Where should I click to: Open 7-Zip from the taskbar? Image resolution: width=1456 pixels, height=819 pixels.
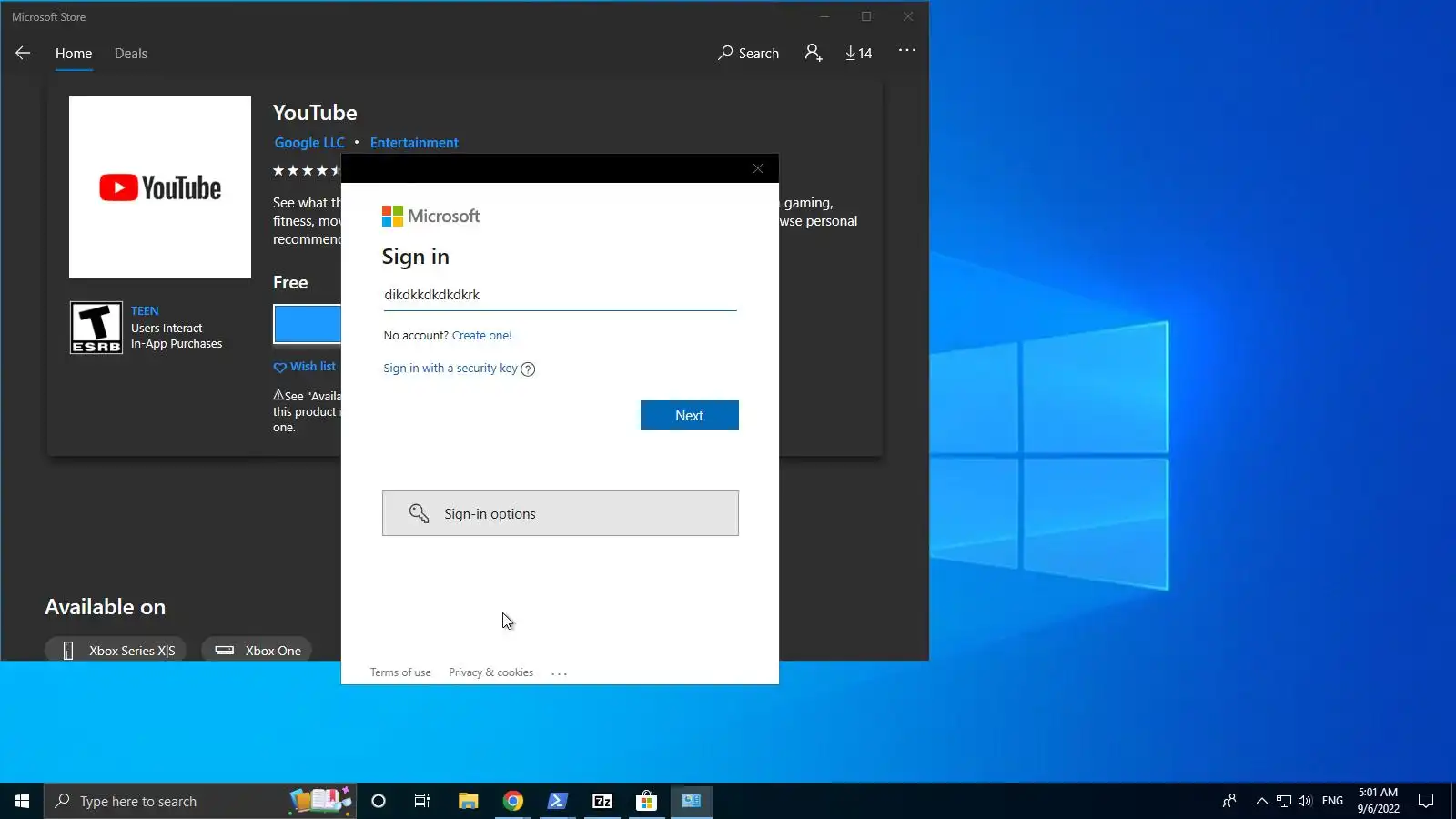pyautogui.click(x=602, y=801)
